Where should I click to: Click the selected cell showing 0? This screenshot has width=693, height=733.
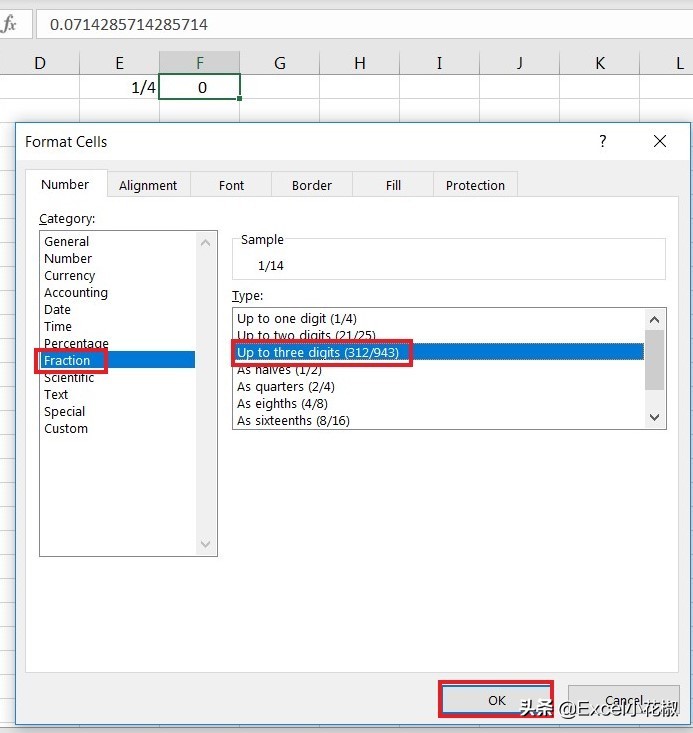(x=200, y=87)
